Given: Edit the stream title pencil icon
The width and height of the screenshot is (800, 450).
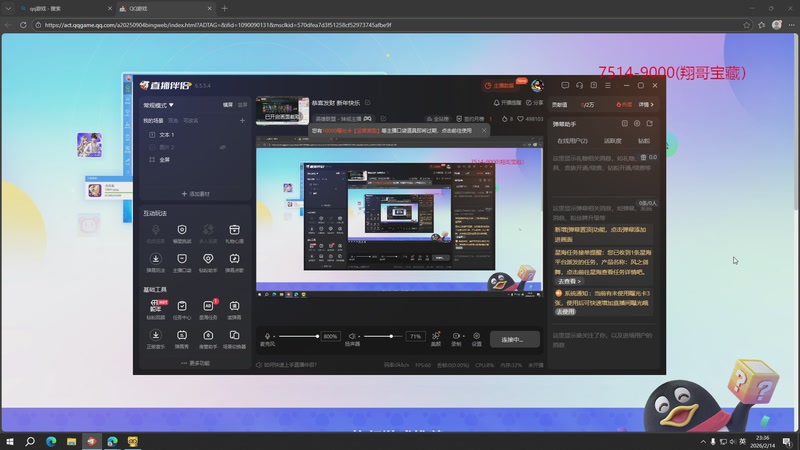Looking at the screenshot, I should pyautogui.click(x=367, y=103).
